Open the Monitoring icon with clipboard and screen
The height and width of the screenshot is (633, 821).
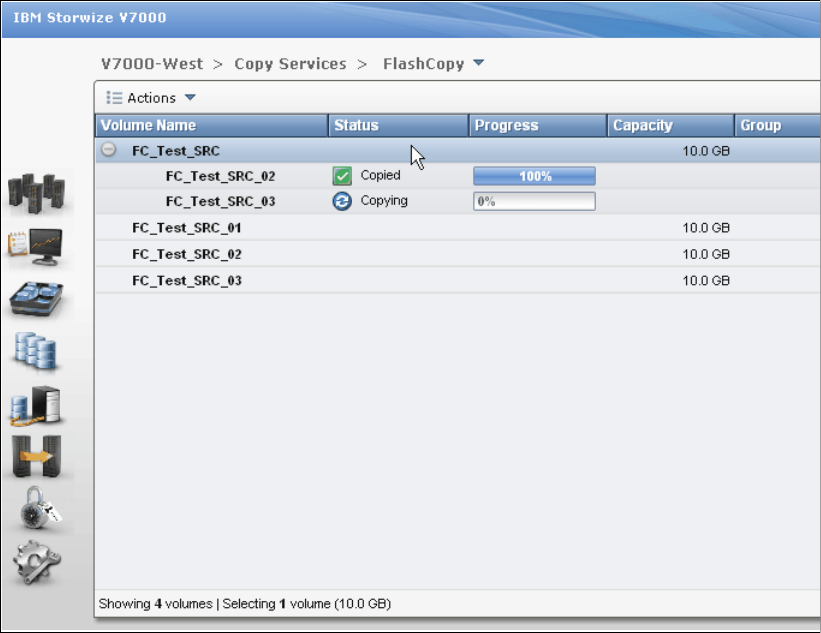point(36,247)
